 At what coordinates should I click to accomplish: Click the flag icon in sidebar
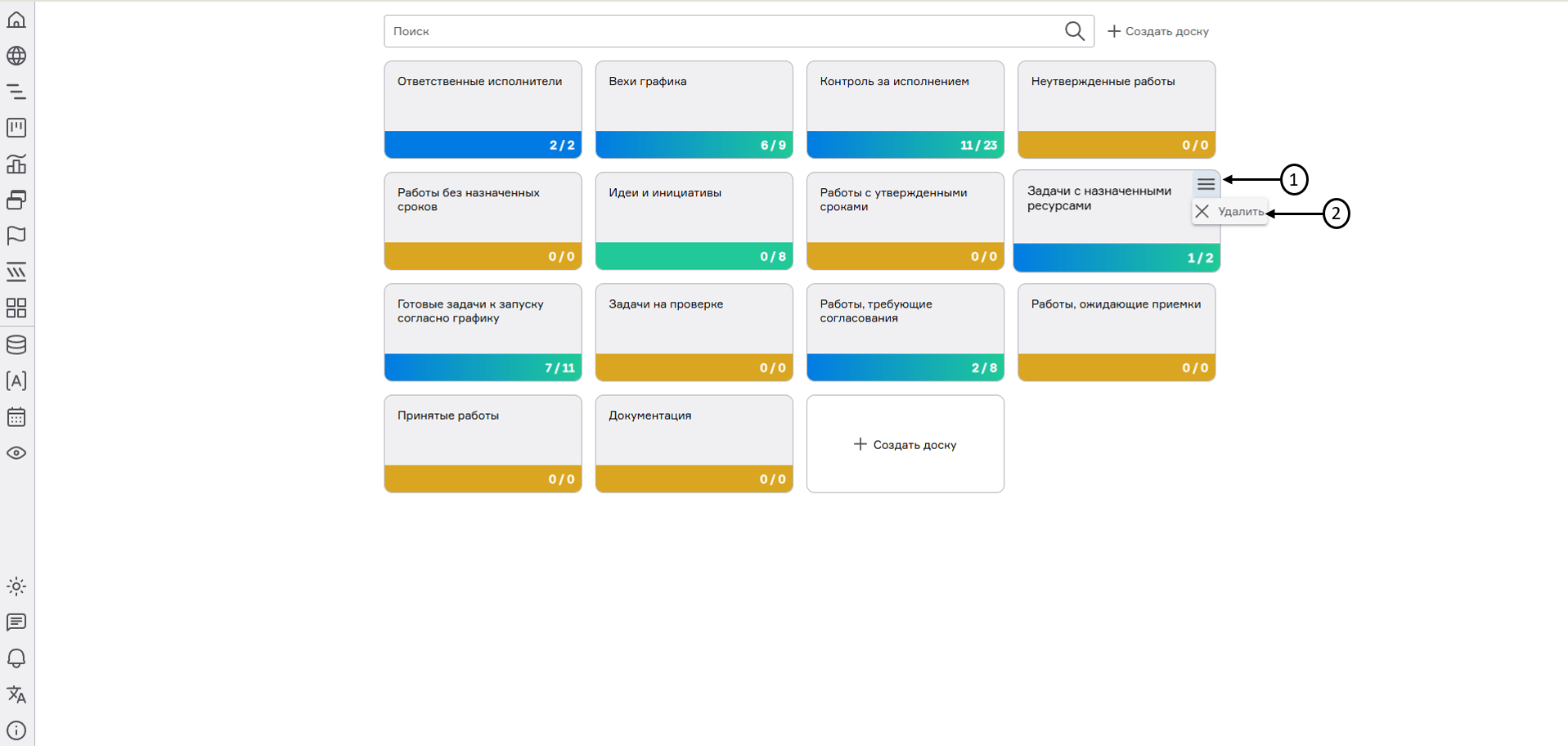(16, 236)
